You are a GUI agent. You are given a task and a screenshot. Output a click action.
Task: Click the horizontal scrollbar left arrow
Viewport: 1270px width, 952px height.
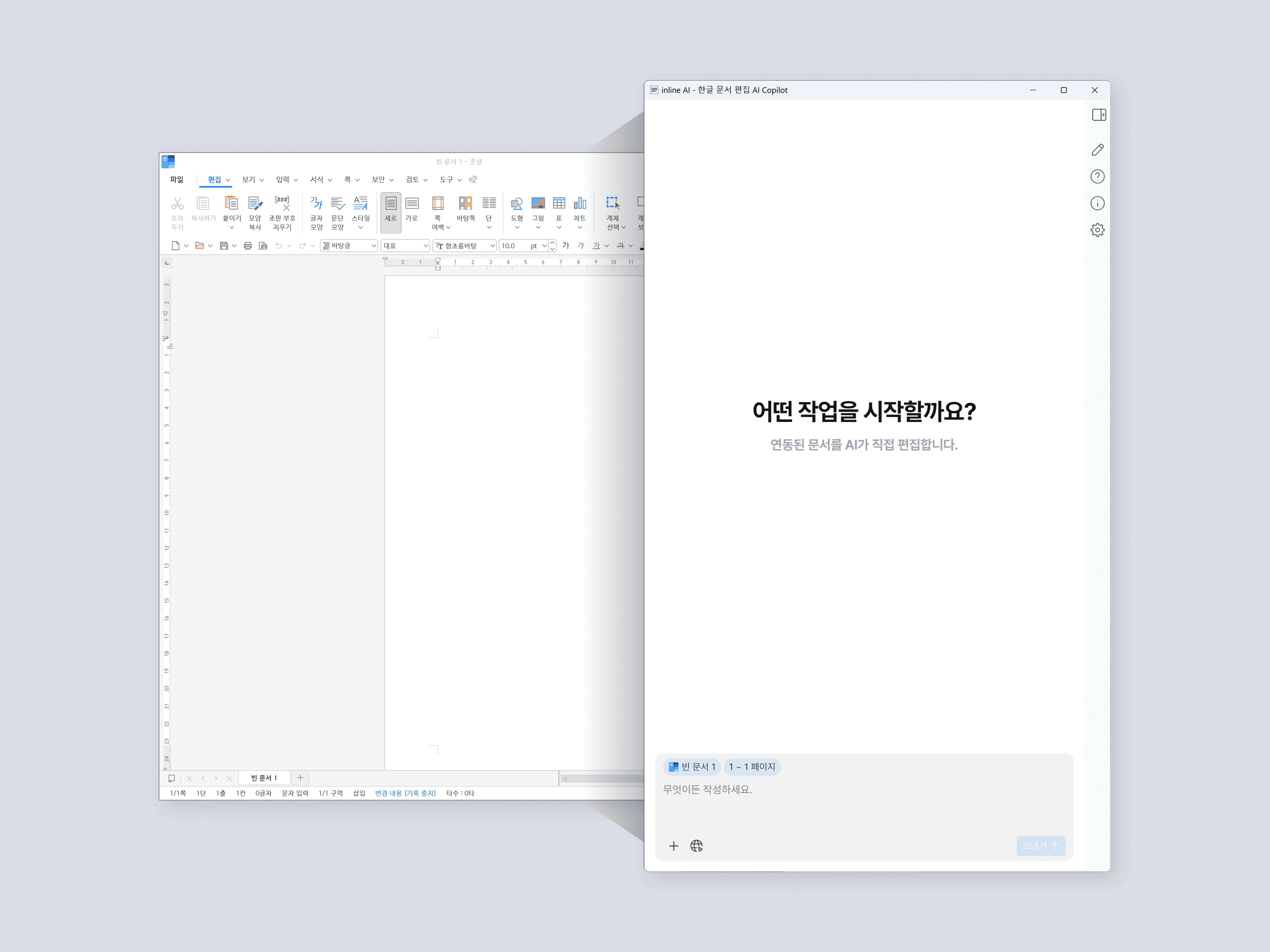pos(566,779)
